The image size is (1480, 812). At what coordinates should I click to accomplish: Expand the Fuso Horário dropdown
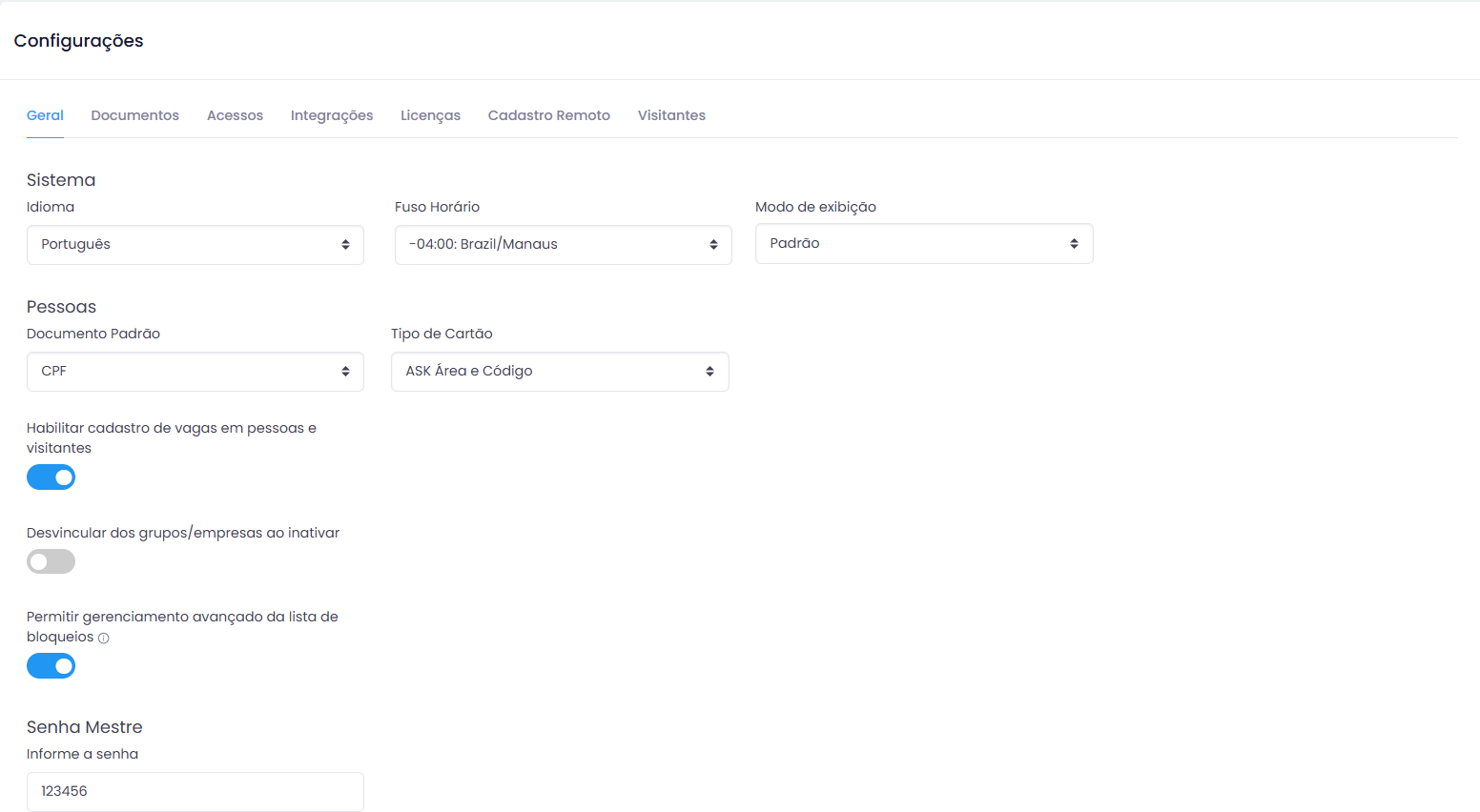(564, 245)
